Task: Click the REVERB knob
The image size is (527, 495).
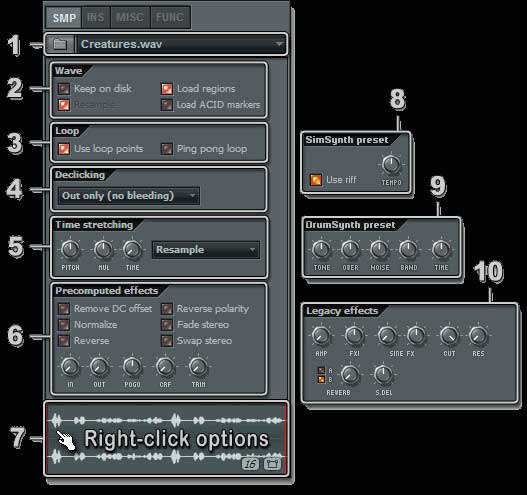Action: click(x=350, y=374)
